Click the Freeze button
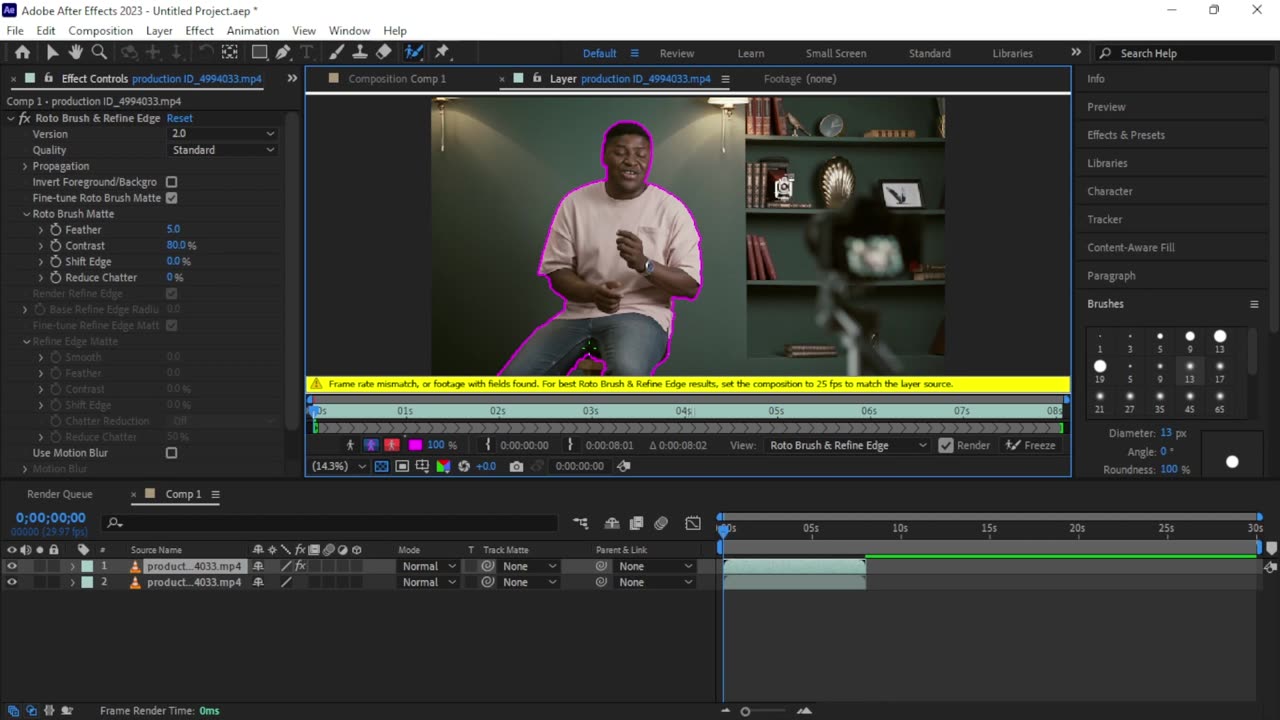The width and height of the screenshot is (1280, 720). coord(1030,445)
